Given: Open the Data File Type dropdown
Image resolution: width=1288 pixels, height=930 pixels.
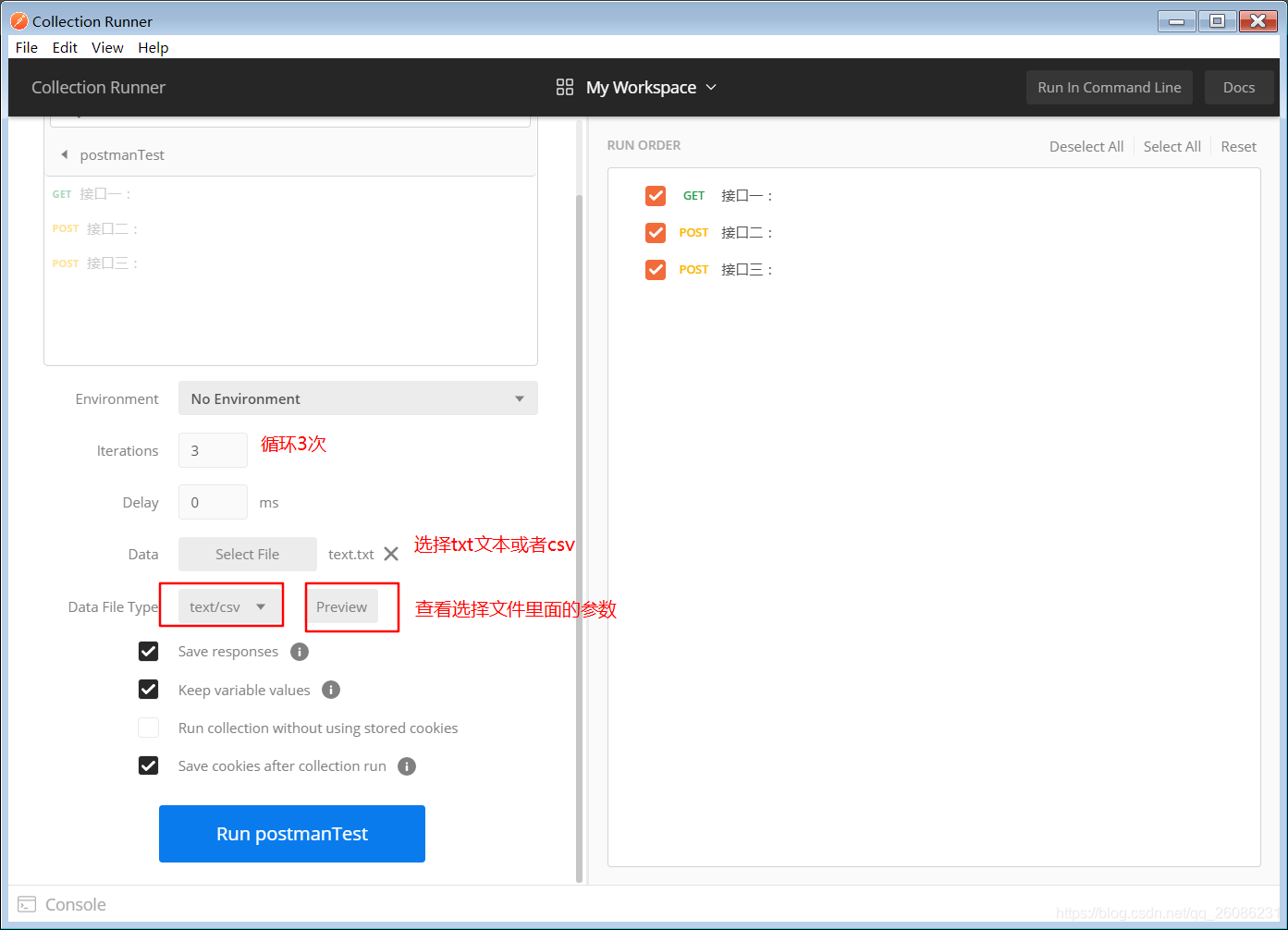Looking at the screenshot, I should pos(229,606).
